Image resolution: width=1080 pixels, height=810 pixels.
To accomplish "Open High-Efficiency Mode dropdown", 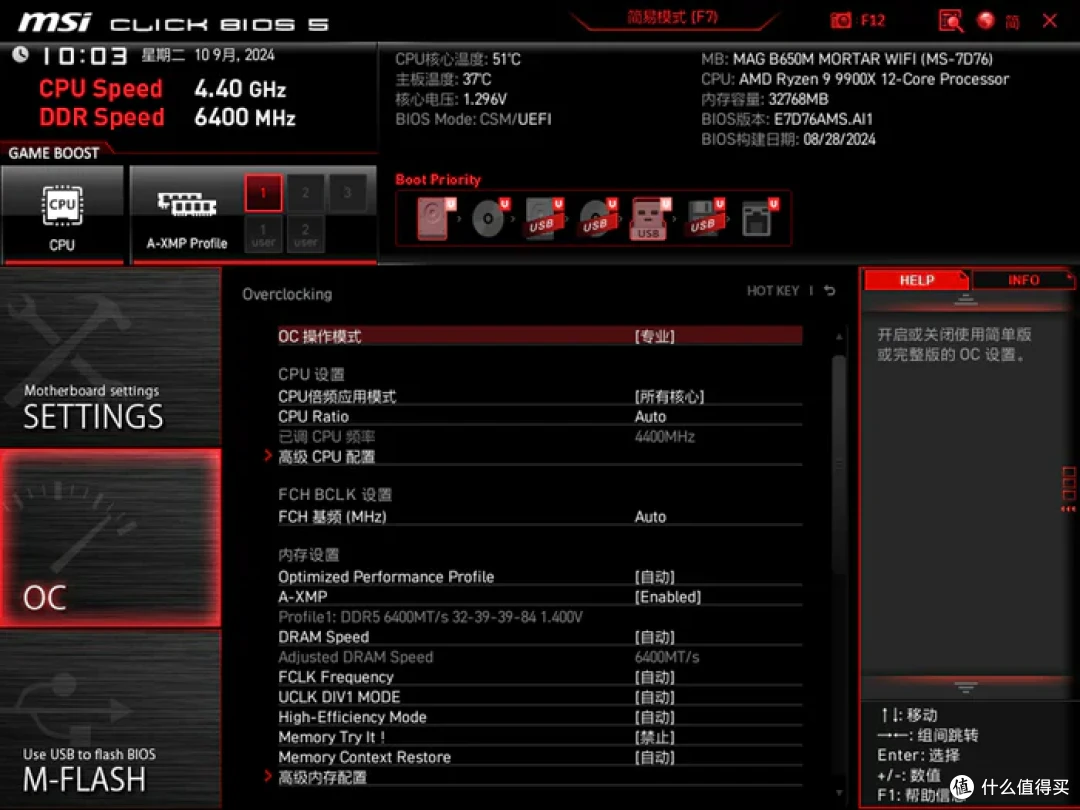I will (x=654, y=717).
